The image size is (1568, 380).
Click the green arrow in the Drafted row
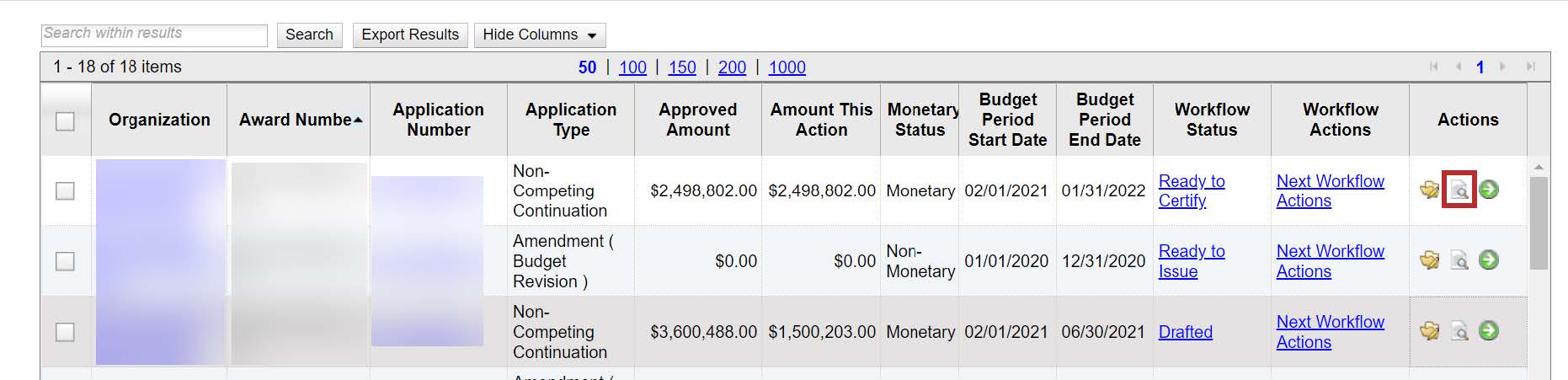tap(1489, 331)
